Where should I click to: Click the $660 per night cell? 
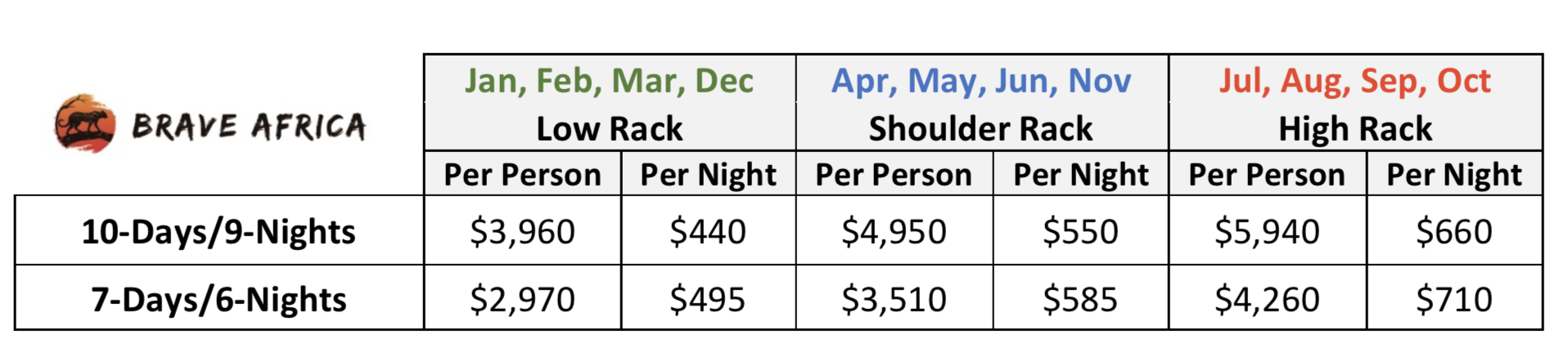[1454, 232]
